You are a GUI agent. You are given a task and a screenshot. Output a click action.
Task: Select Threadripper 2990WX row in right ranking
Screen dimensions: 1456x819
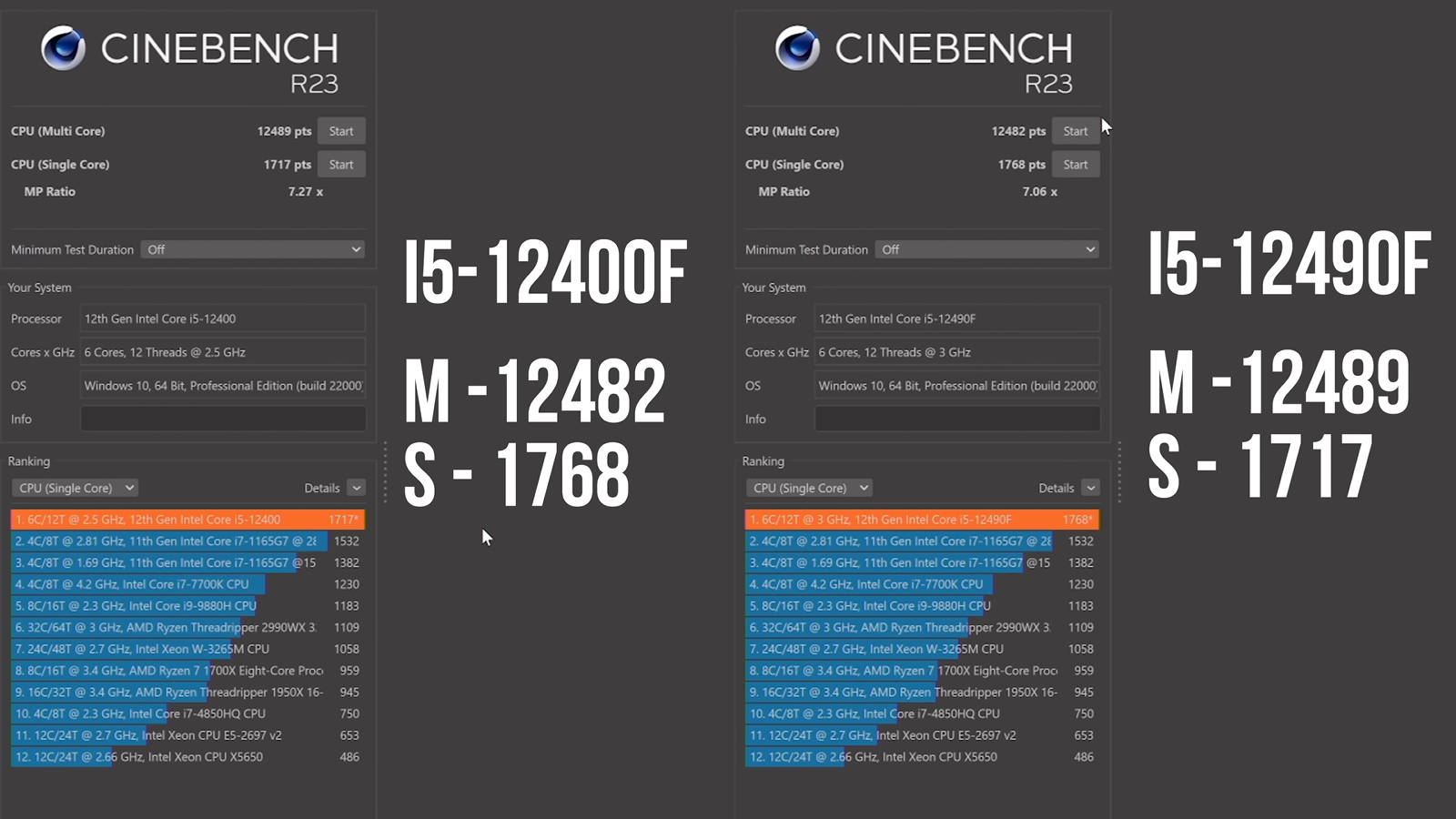coord(922,627)
